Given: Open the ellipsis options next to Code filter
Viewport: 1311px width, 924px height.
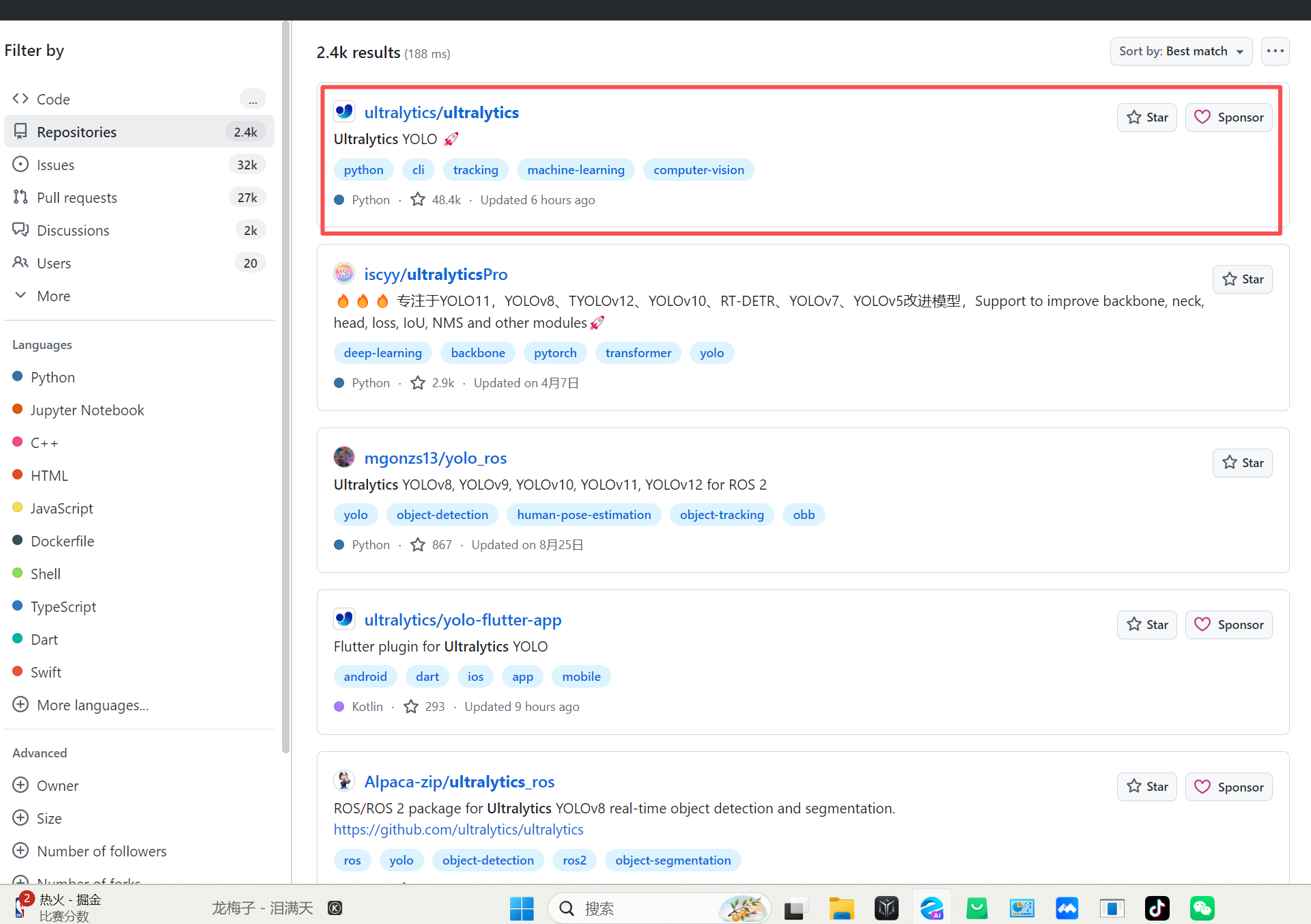Looking at the screenshot, I should (253, 98).
